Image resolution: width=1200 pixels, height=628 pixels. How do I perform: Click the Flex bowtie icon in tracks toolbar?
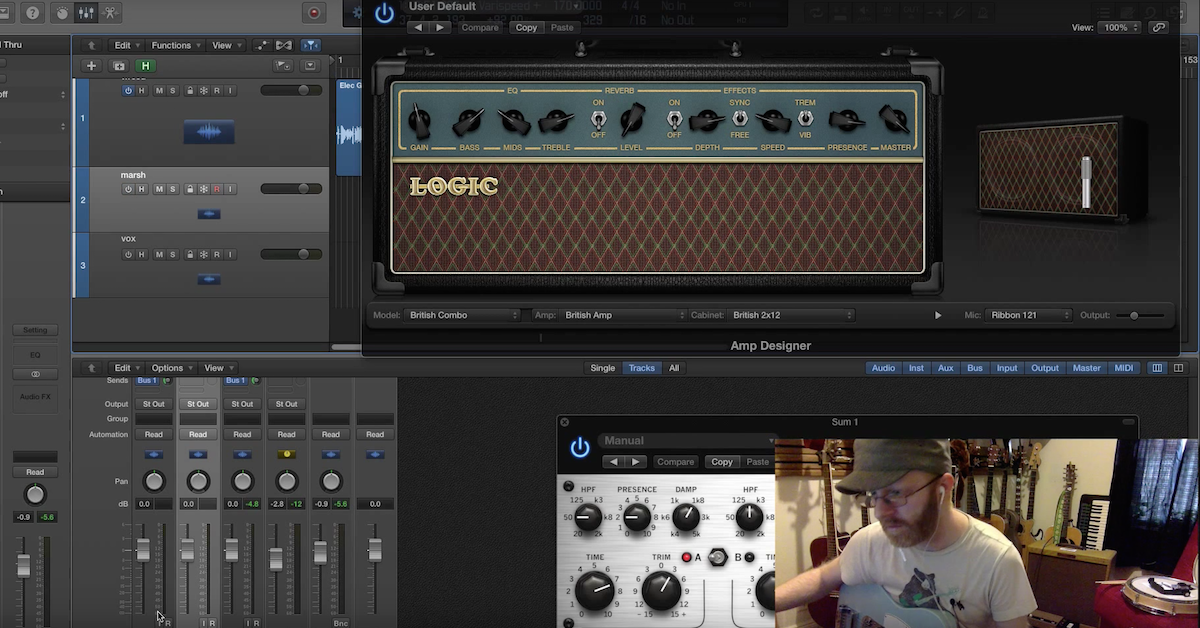tap(284, 45)
